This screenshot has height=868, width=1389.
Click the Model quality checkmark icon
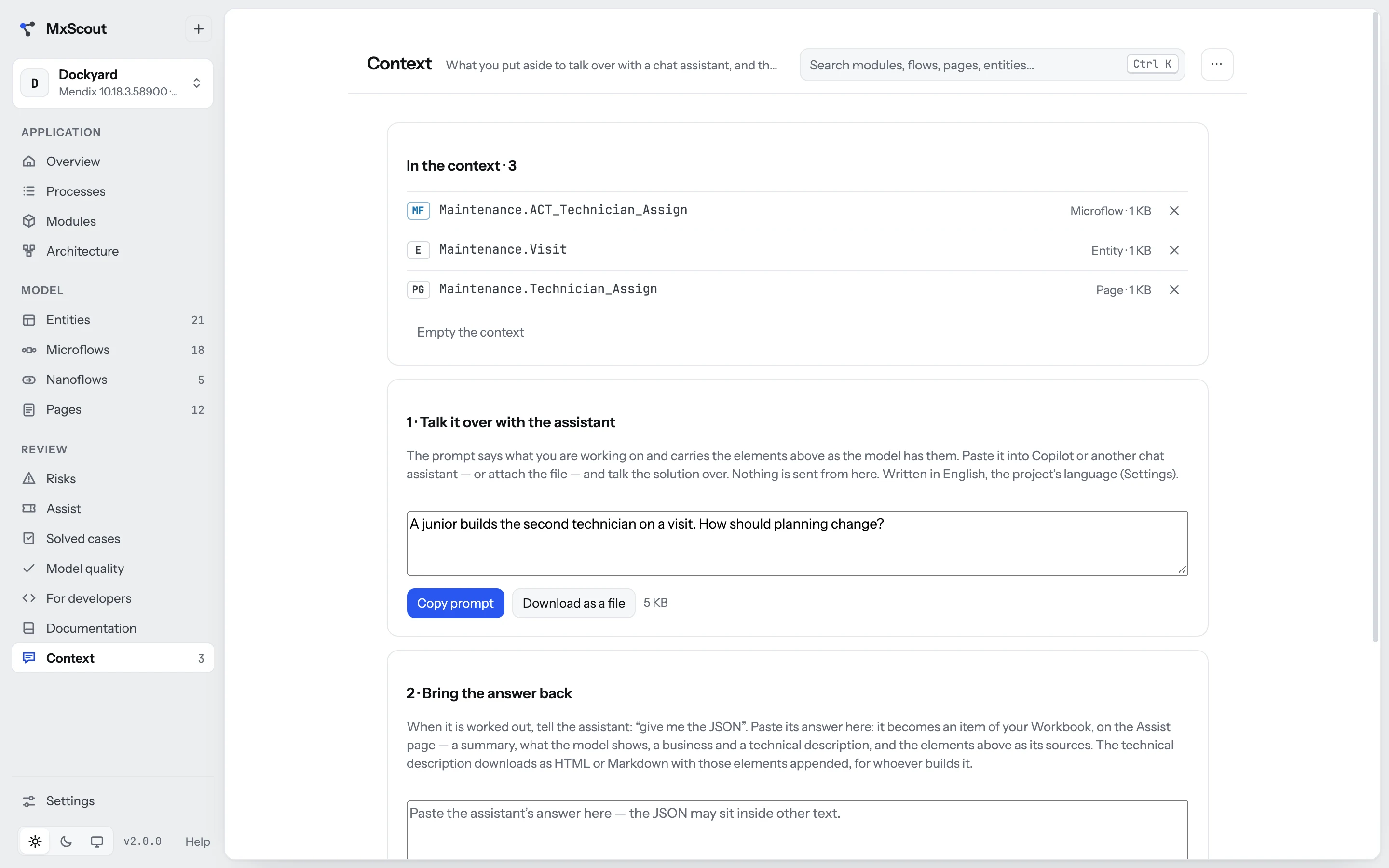(29, 568)
